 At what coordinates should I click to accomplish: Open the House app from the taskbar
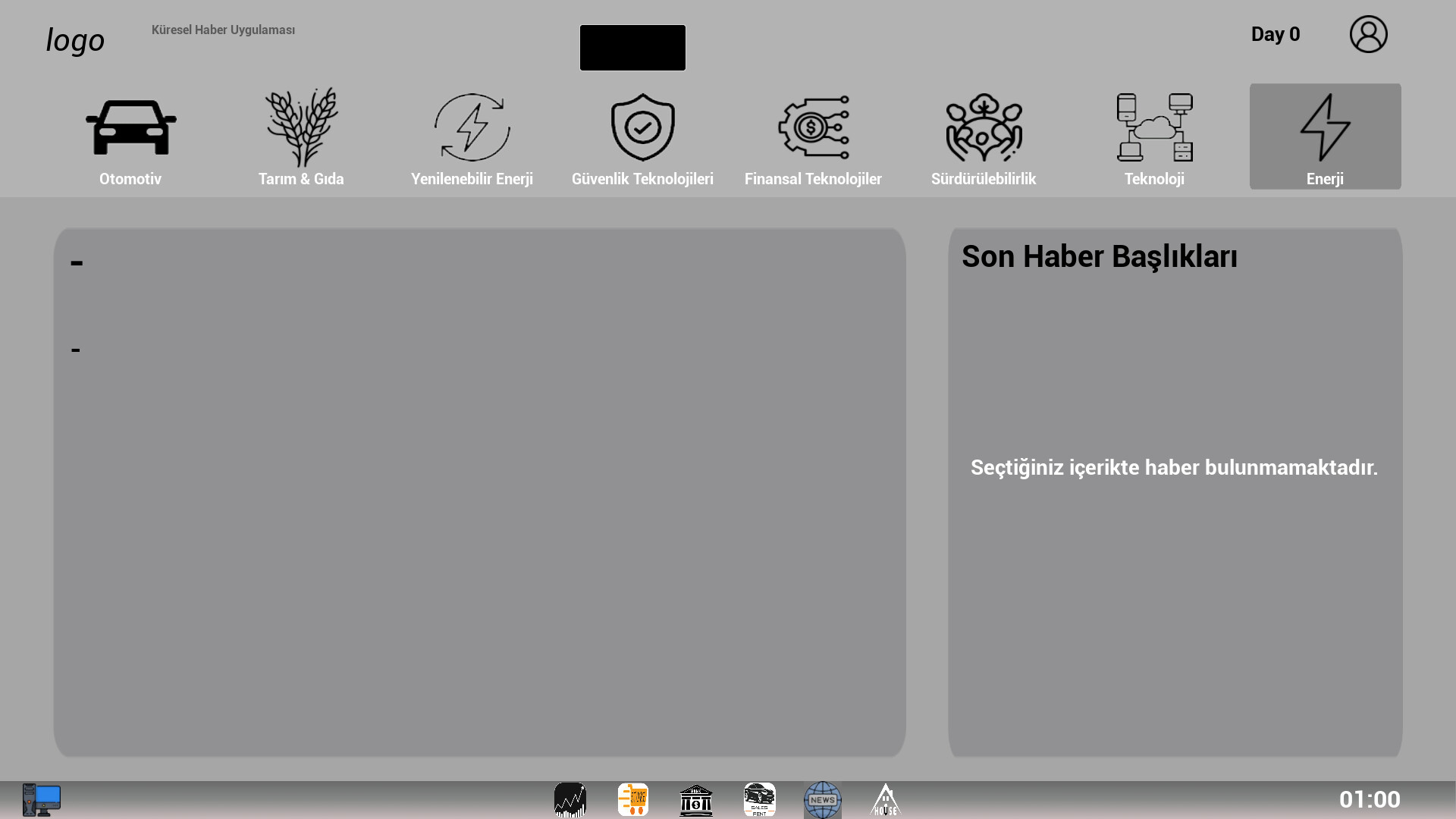(885, 799)
